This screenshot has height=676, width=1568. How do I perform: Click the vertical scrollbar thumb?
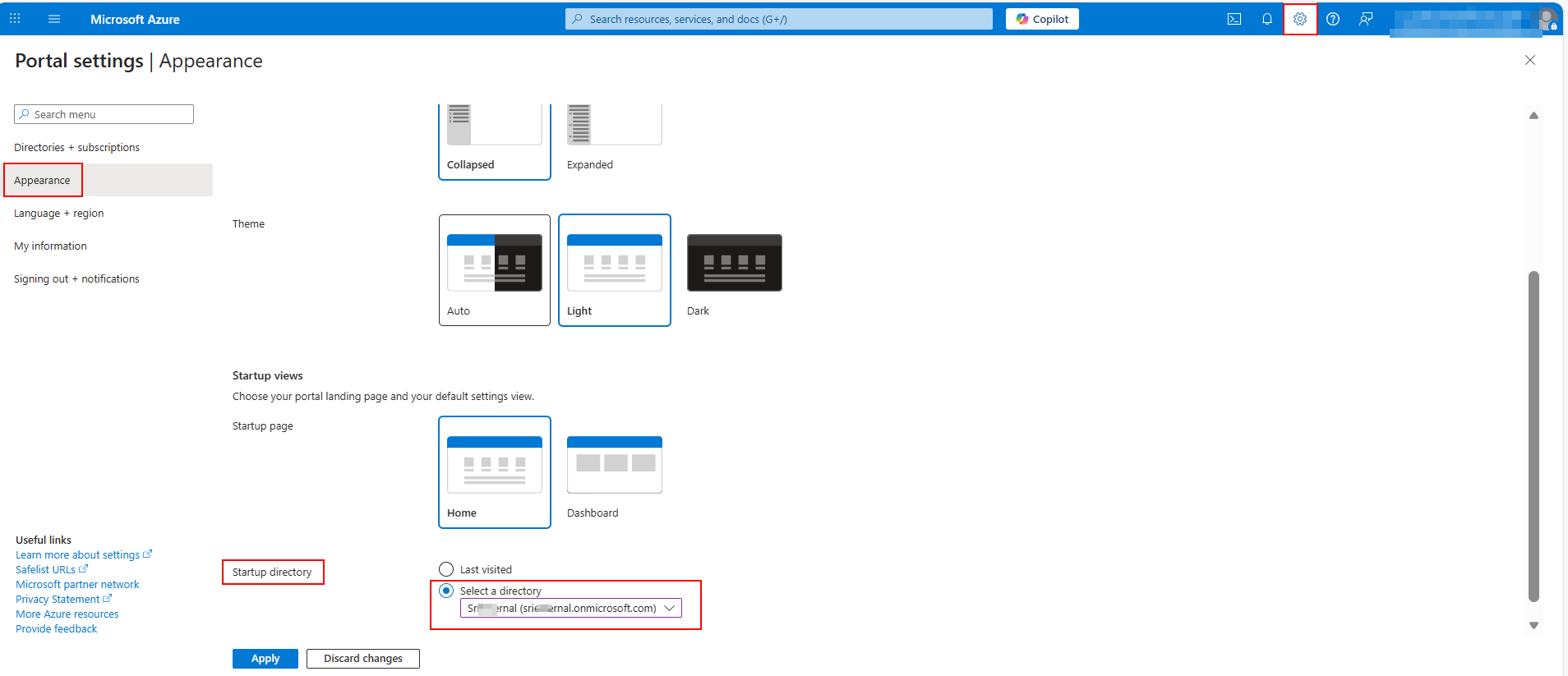click(x=1533, y=436)
